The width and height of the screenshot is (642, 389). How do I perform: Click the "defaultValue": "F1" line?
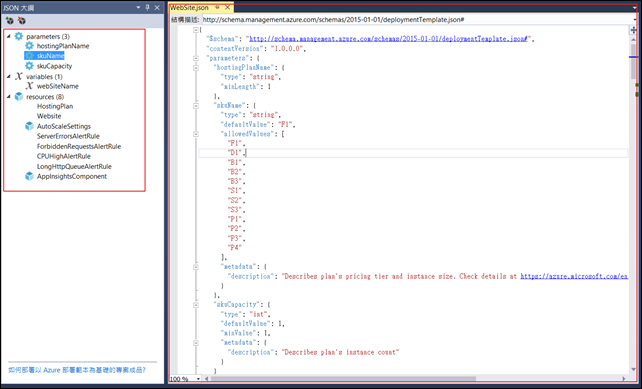tap(258, 124)
